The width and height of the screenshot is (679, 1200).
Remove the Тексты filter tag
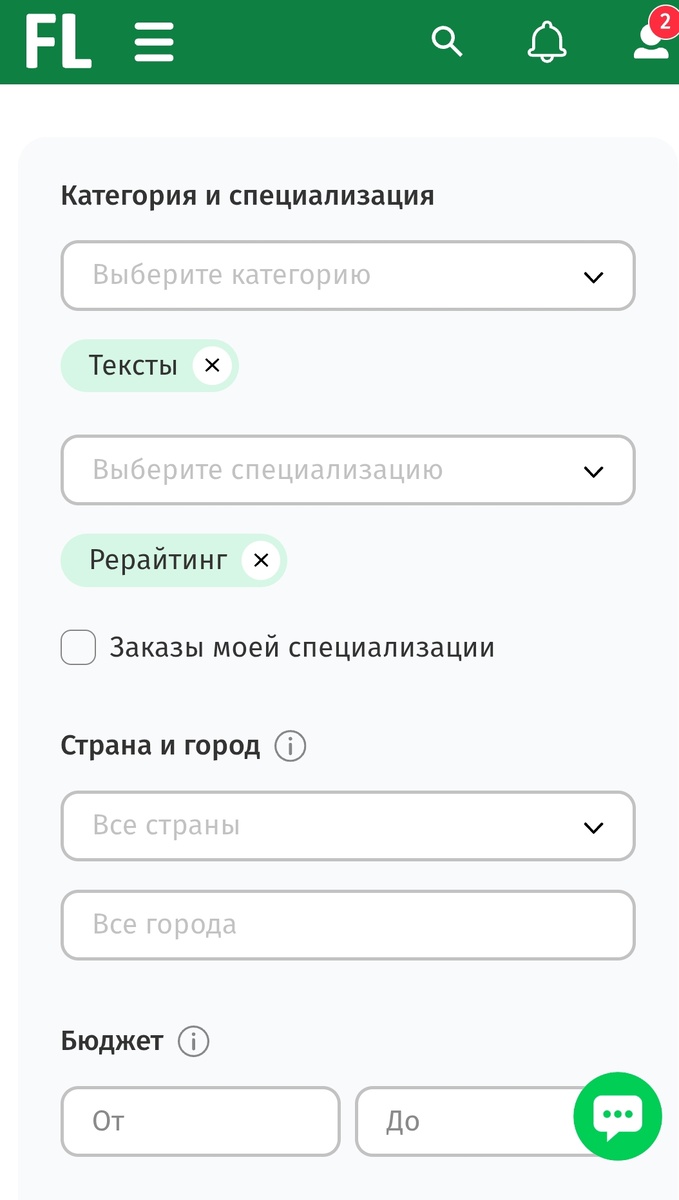point(211,365)
